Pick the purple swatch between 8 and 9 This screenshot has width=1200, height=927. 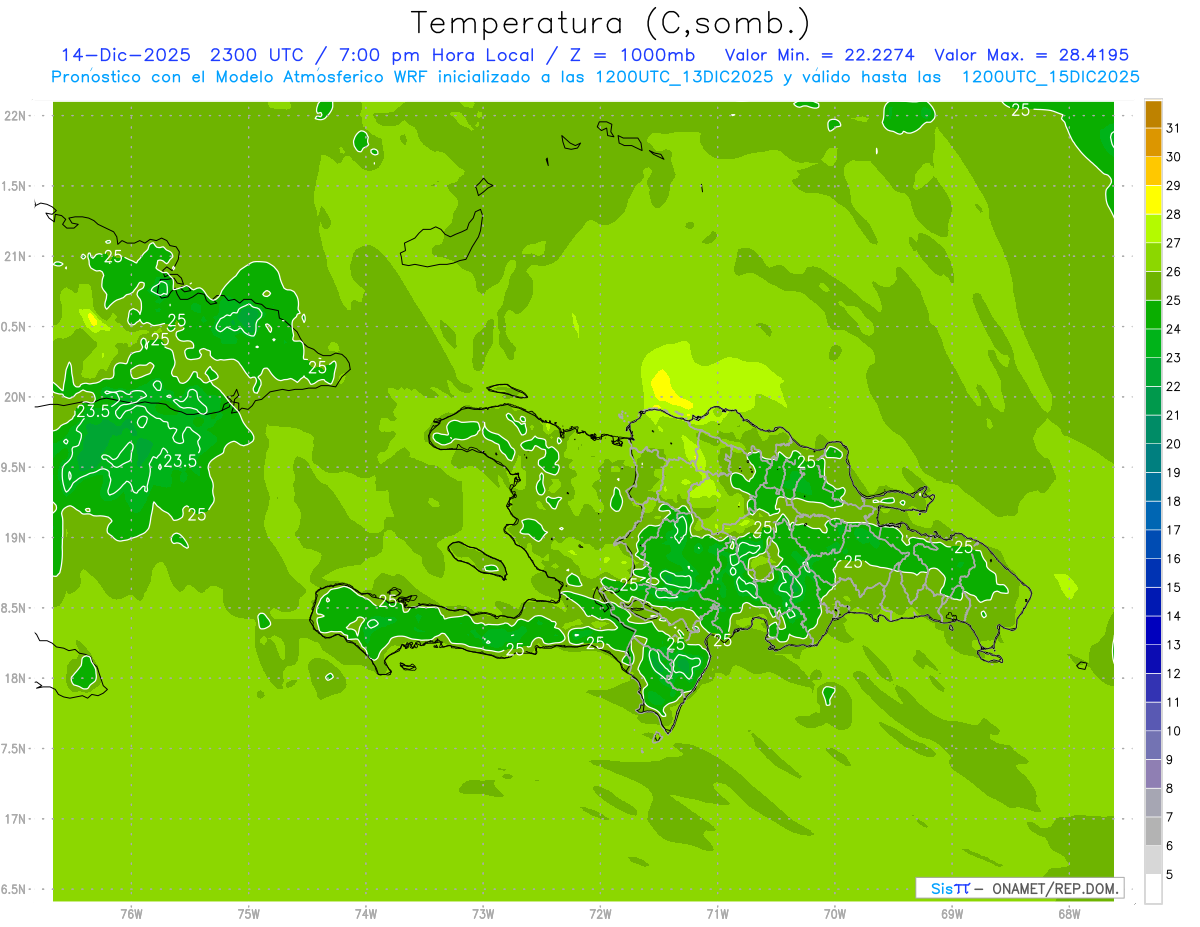(x=1153, y=774)
